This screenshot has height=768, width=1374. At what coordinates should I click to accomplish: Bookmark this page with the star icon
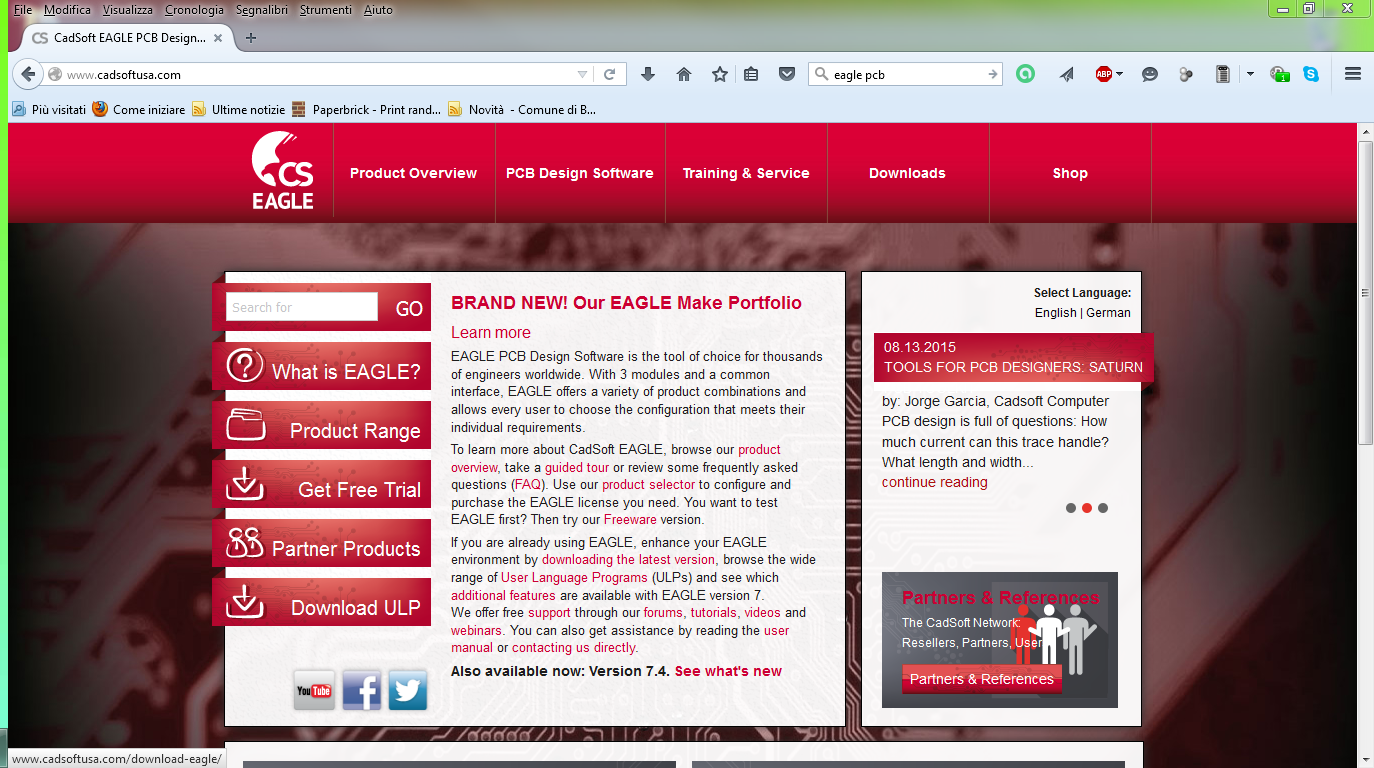tap(720, 74)
